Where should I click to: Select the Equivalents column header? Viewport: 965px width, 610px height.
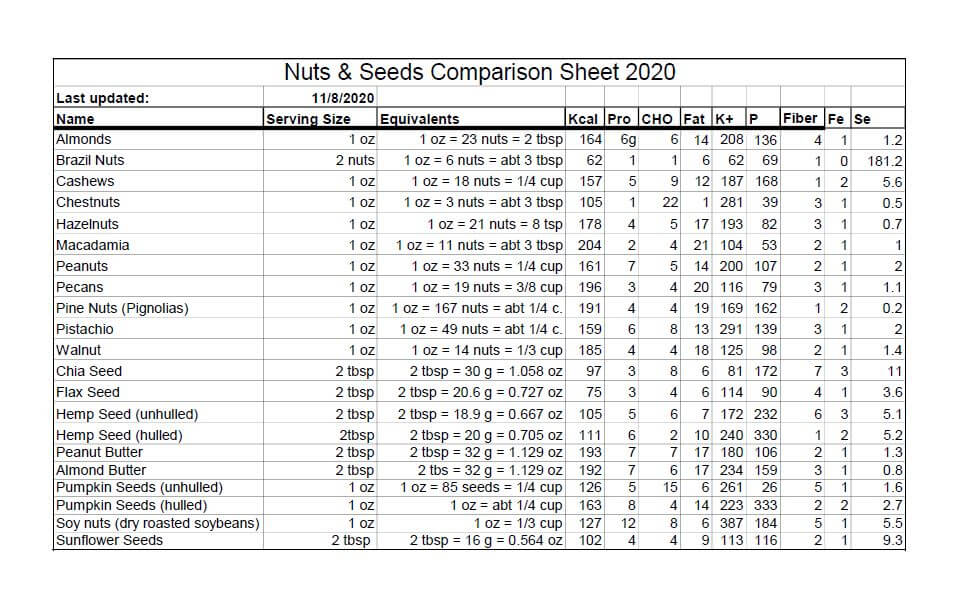tap(420, 119)
